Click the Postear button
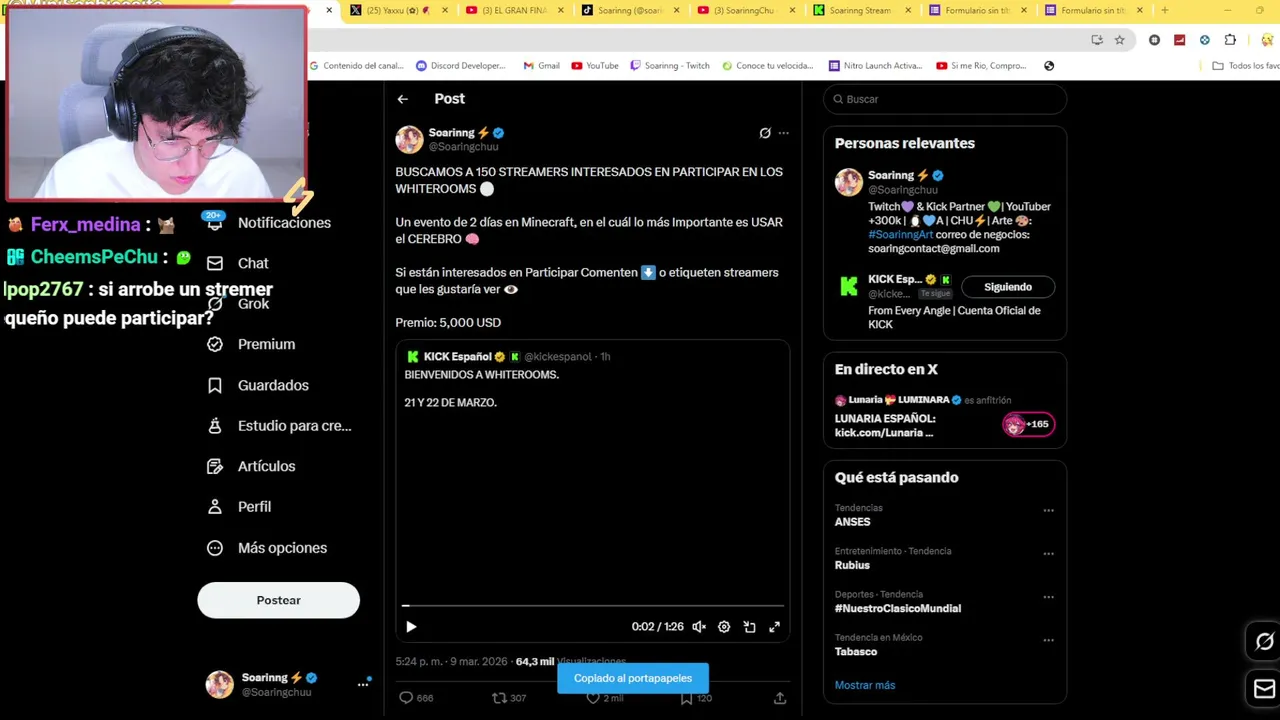This screenshot has width=1280, height=720. pyautogui.click(x=278, y=600)
